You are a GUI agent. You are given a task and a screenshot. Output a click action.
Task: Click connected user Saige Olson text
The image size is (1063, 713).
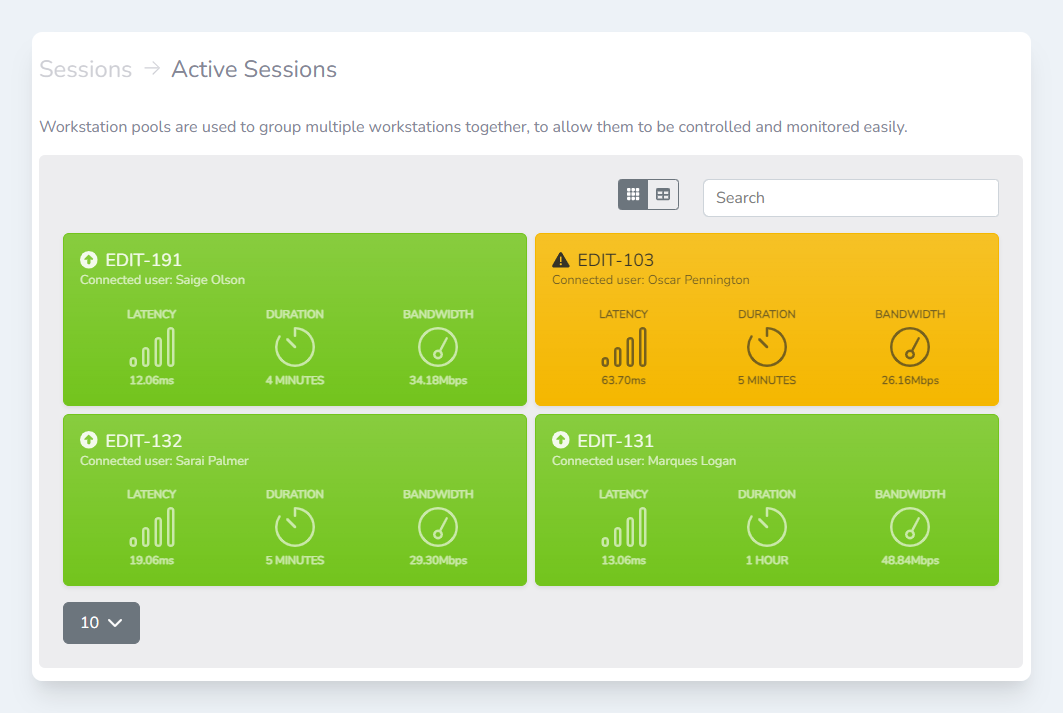162,280
